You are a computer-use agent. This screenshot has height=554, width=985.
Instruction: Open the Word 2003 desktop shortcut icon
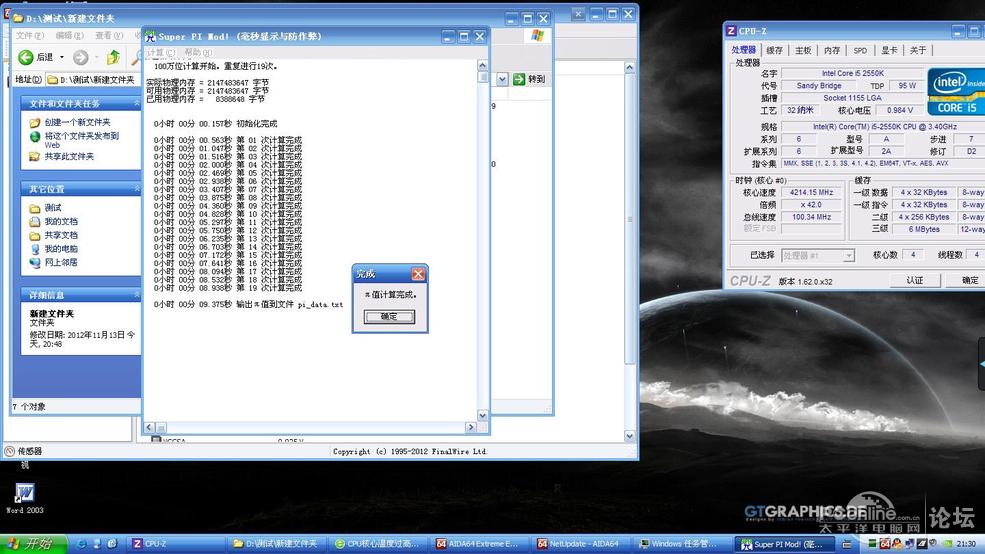(x=24, y=493)
